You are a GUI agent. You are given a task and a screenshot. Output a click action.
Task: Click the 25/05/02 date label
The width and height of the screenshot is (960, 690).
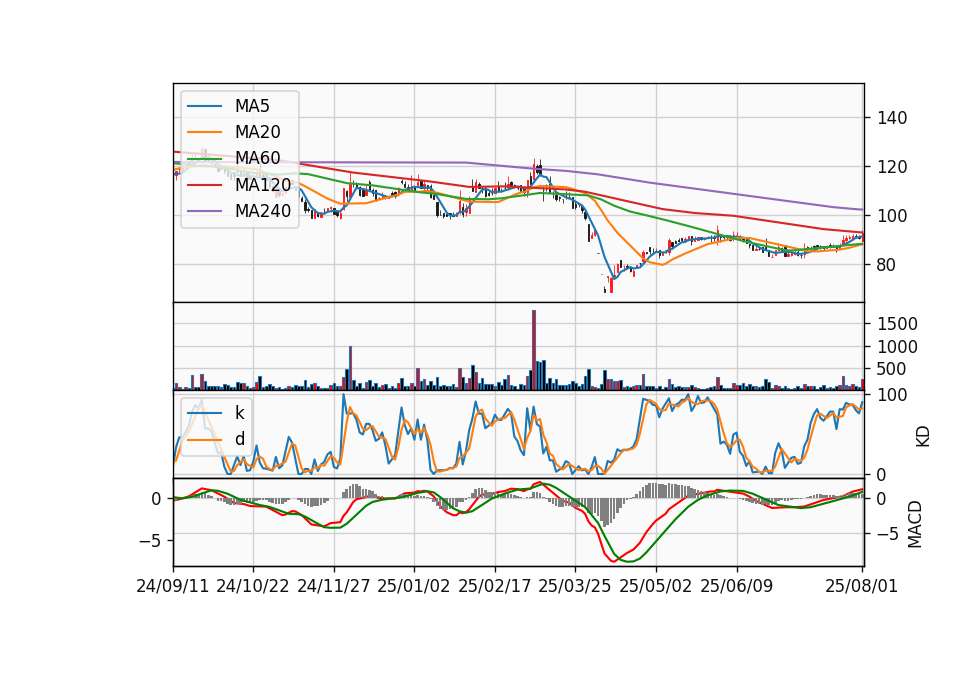[656, 586]
